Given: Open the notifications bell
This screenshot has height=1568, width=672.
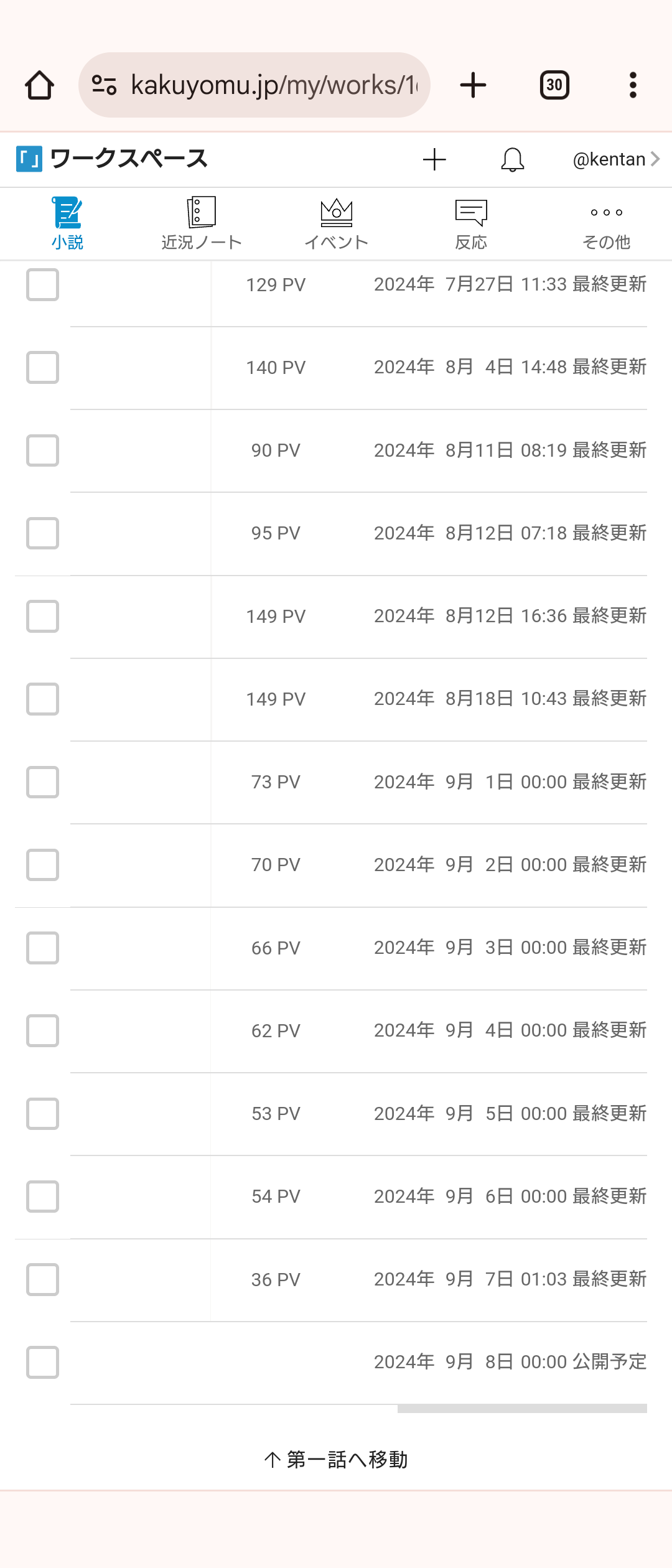Looking at the screenshot, I should tap(513, 160).
